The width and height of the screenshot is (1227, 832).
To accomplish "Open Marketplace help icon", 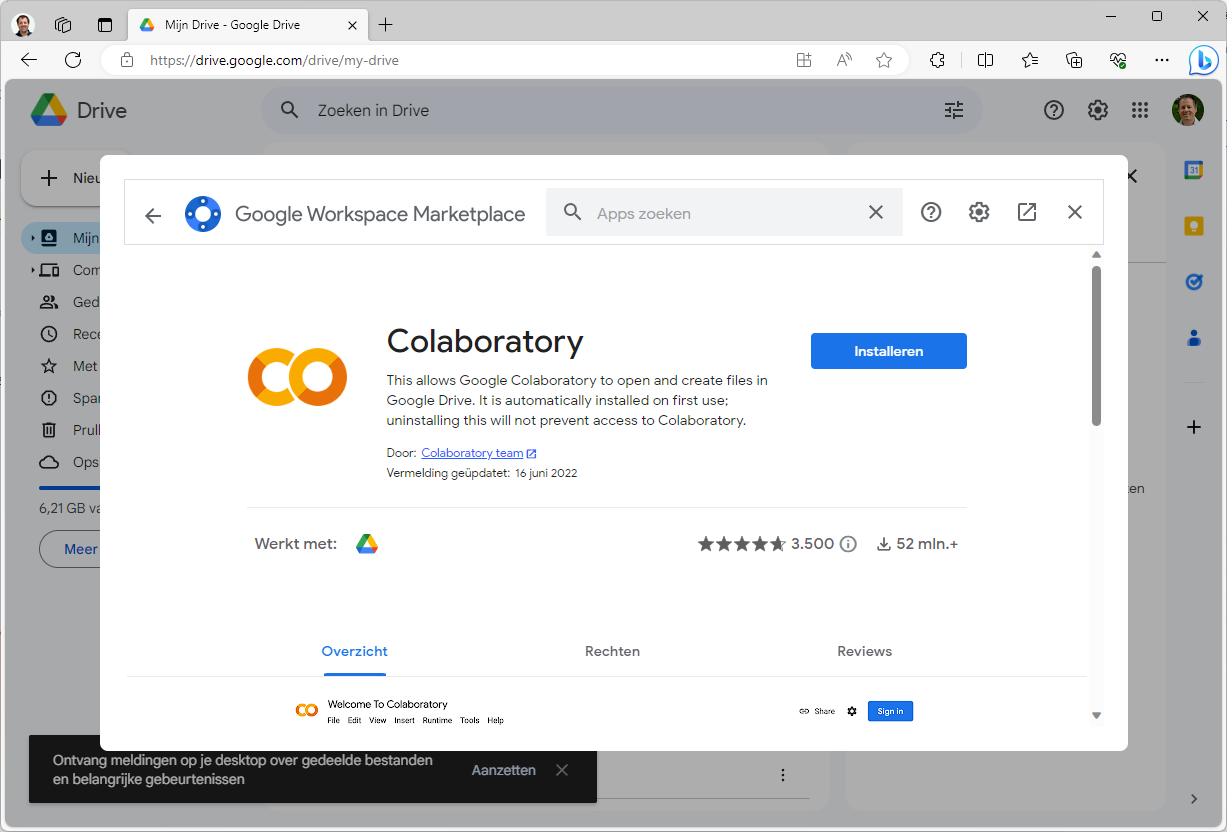I will 931,212.
